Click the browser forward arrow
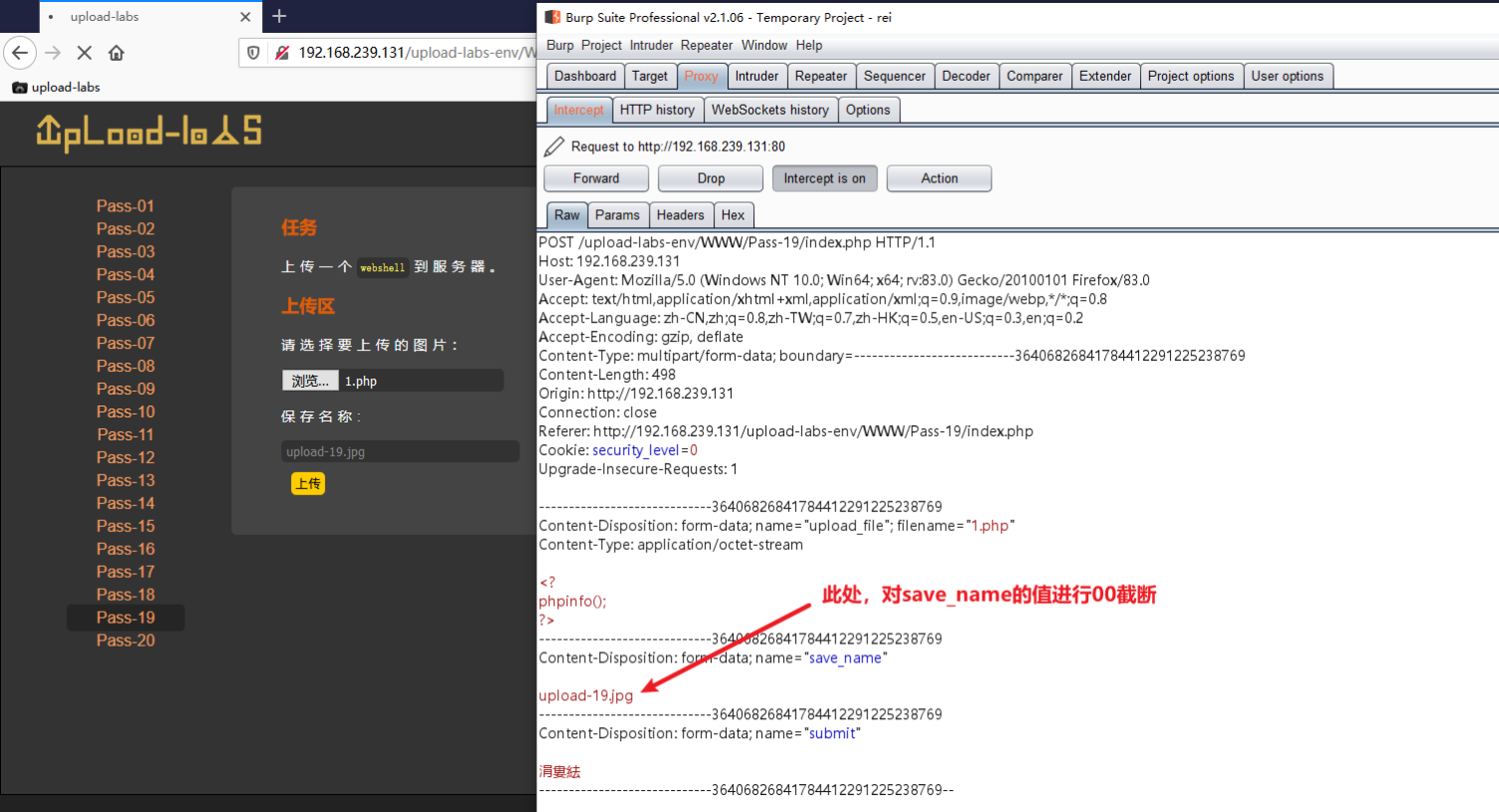 point(53,53)
